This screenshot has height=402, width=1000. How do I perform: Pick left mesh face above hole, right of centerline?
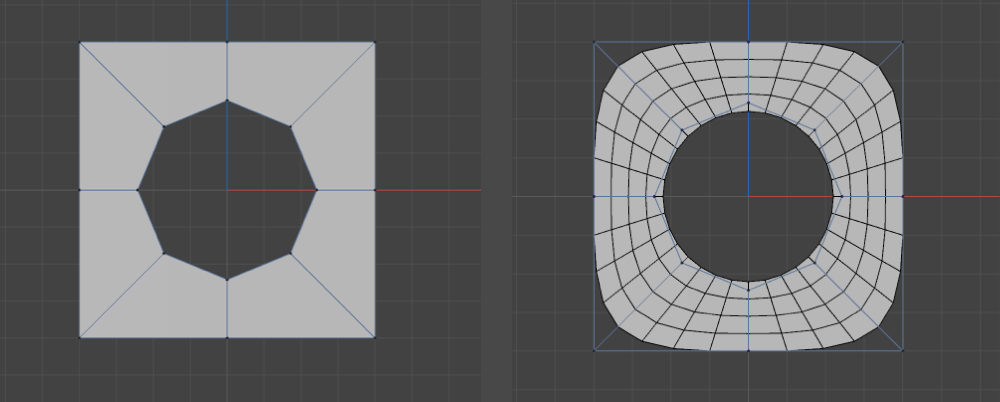279,77
